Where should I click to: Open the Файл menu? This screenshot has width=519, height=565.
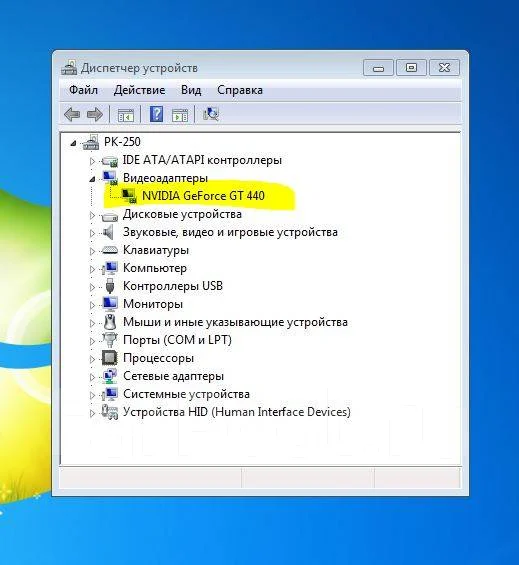(83, 90)
